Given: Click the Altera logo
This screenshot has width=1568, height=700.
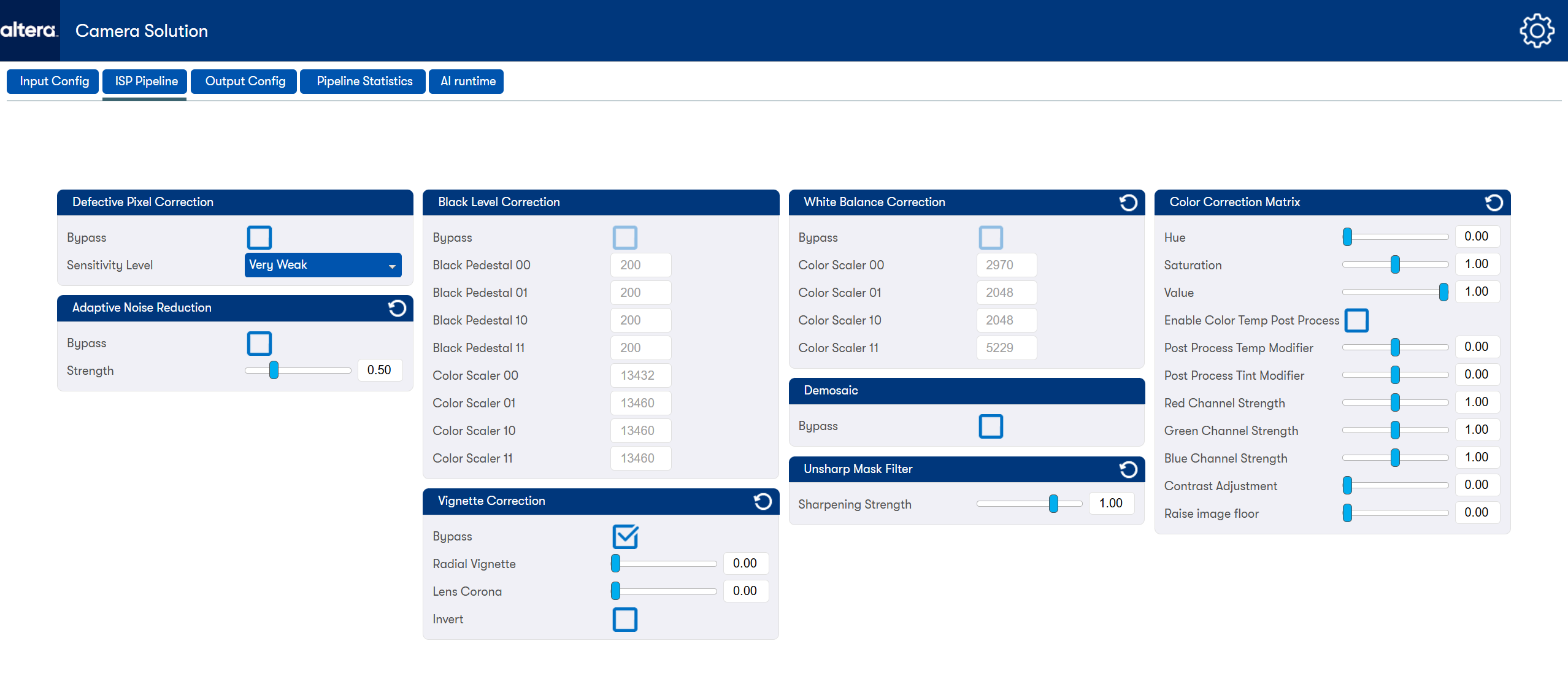Looking at the screenshot, I should click(x=29, y=30).
